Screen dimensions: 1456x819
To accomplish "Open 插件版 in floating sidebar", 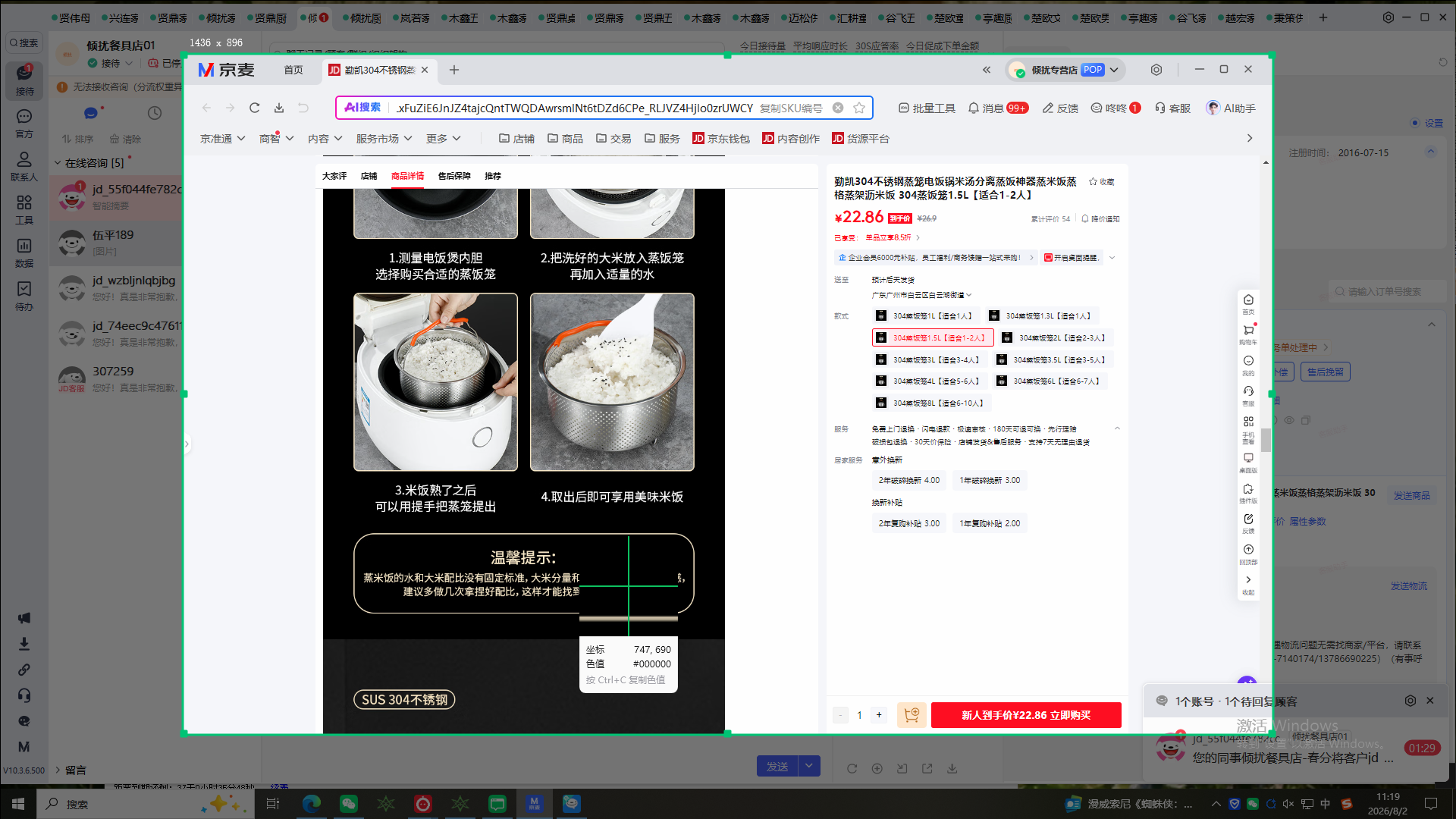I will pyautogui.click(x=1248, y=493).
